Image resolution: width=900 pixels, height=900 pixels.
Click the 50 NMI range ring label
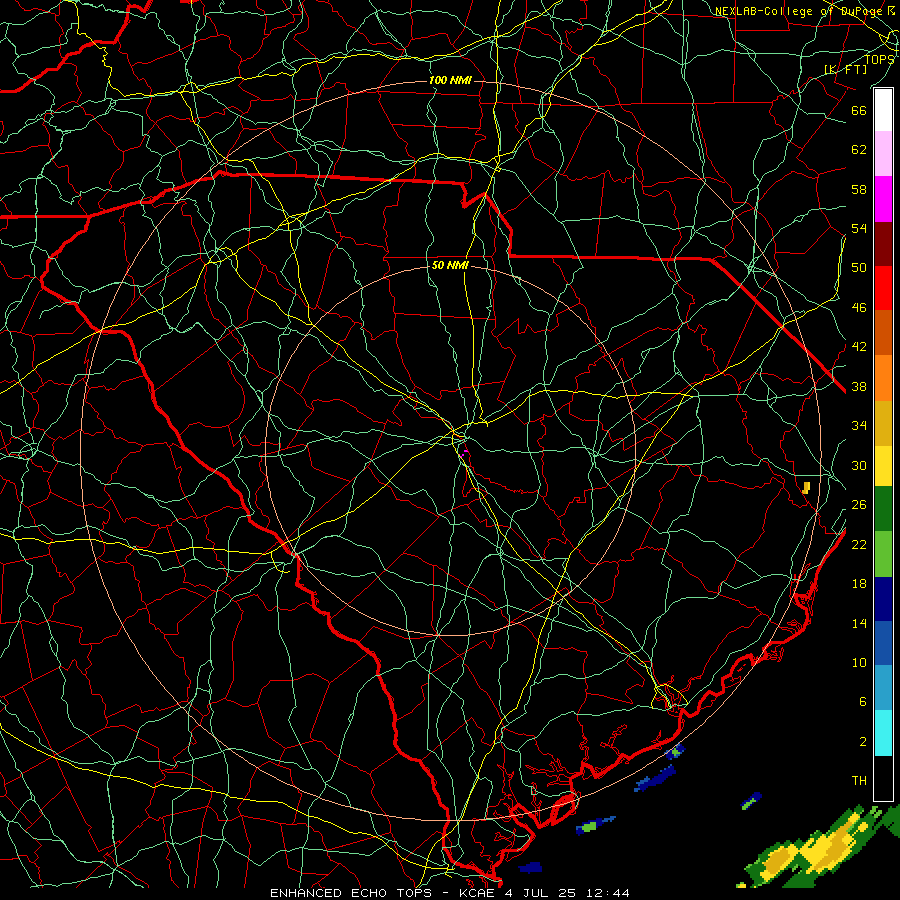[450, 265]
